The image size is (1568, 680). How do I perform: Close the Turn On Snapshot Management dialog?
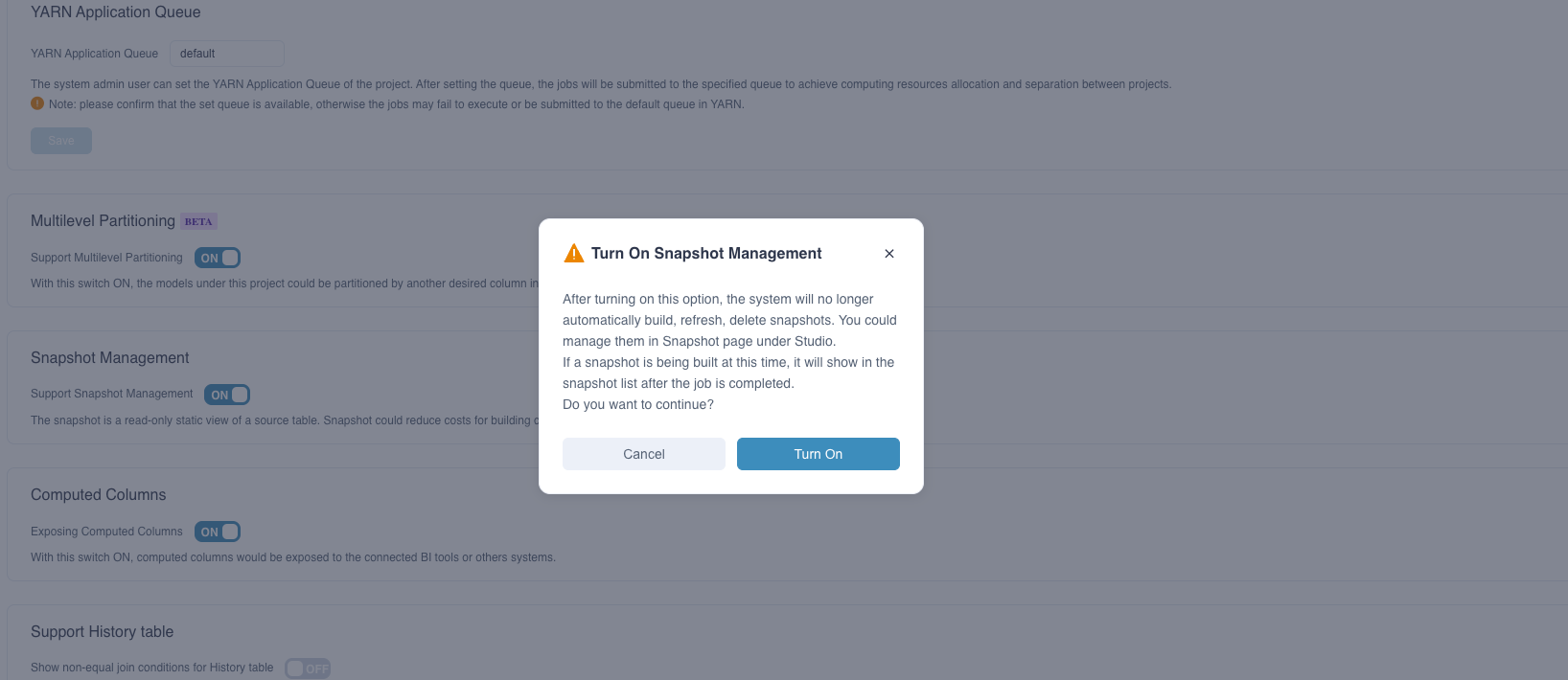coord(889,254)
